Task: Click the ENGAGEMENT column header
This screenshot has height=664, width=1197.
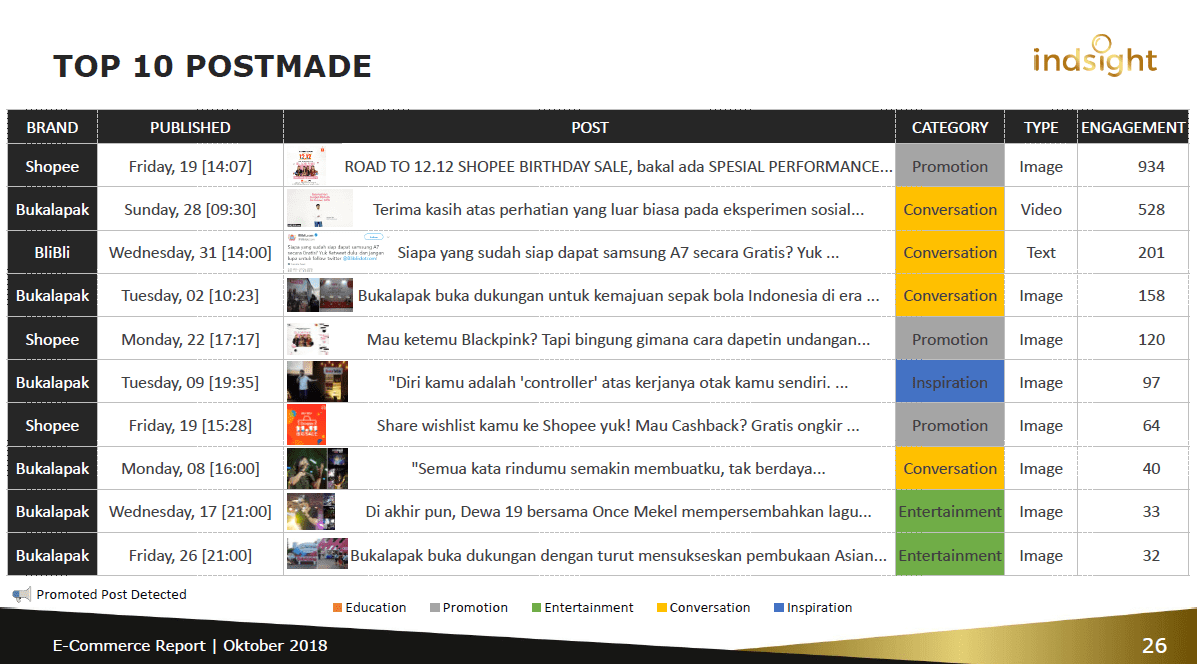Action: pos(1133,127)
